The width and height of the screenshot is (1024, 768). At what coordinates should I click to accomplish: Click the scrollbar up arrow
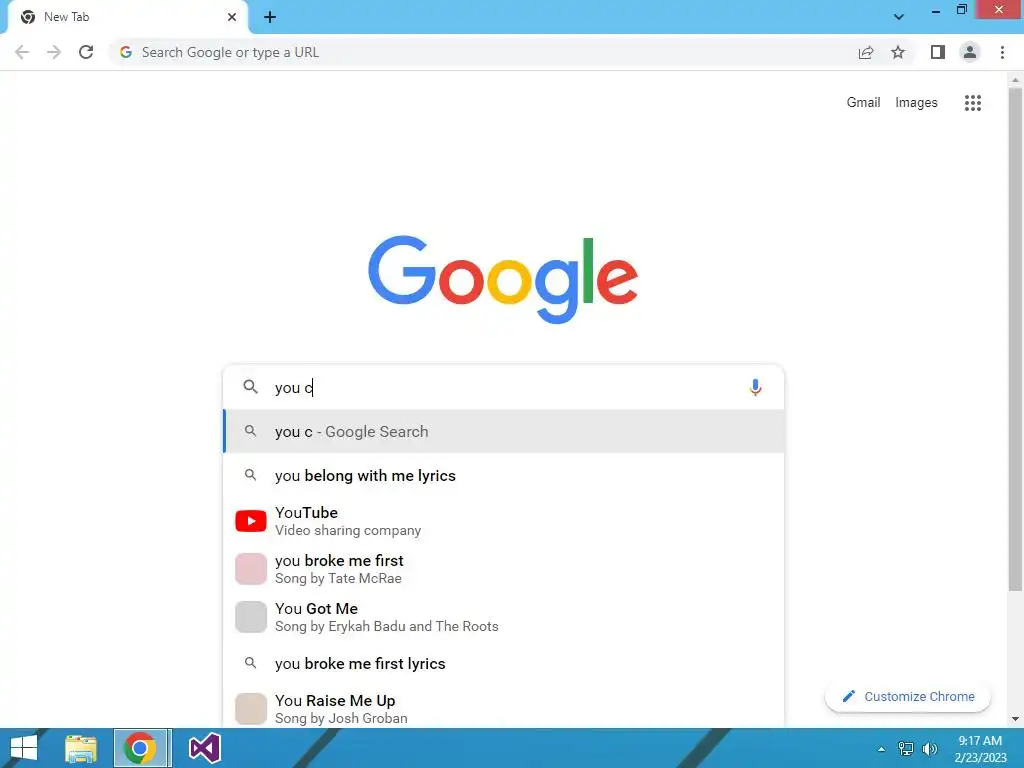[x=1015, y=79]
